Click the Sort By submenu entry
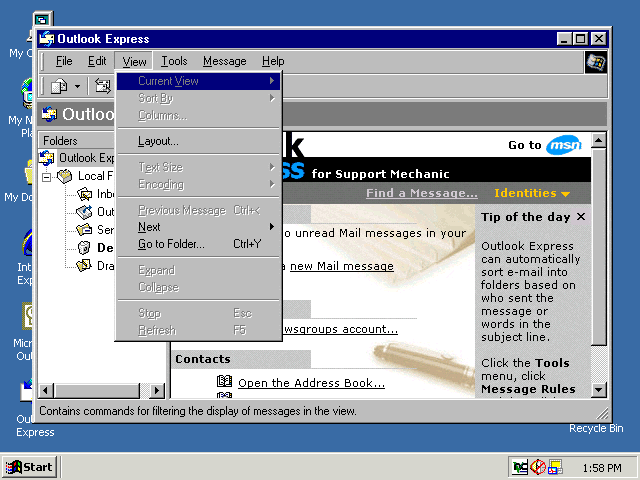Screen dimensions: 640x480 pos(199,98)
